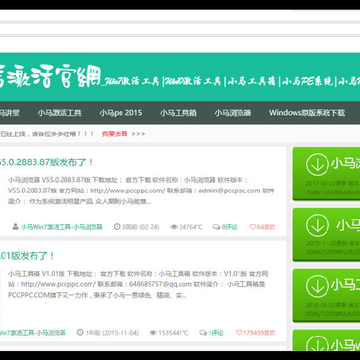Click the download arrow icon on the second green button
360x360 pixels.
(x=317, y=225)
